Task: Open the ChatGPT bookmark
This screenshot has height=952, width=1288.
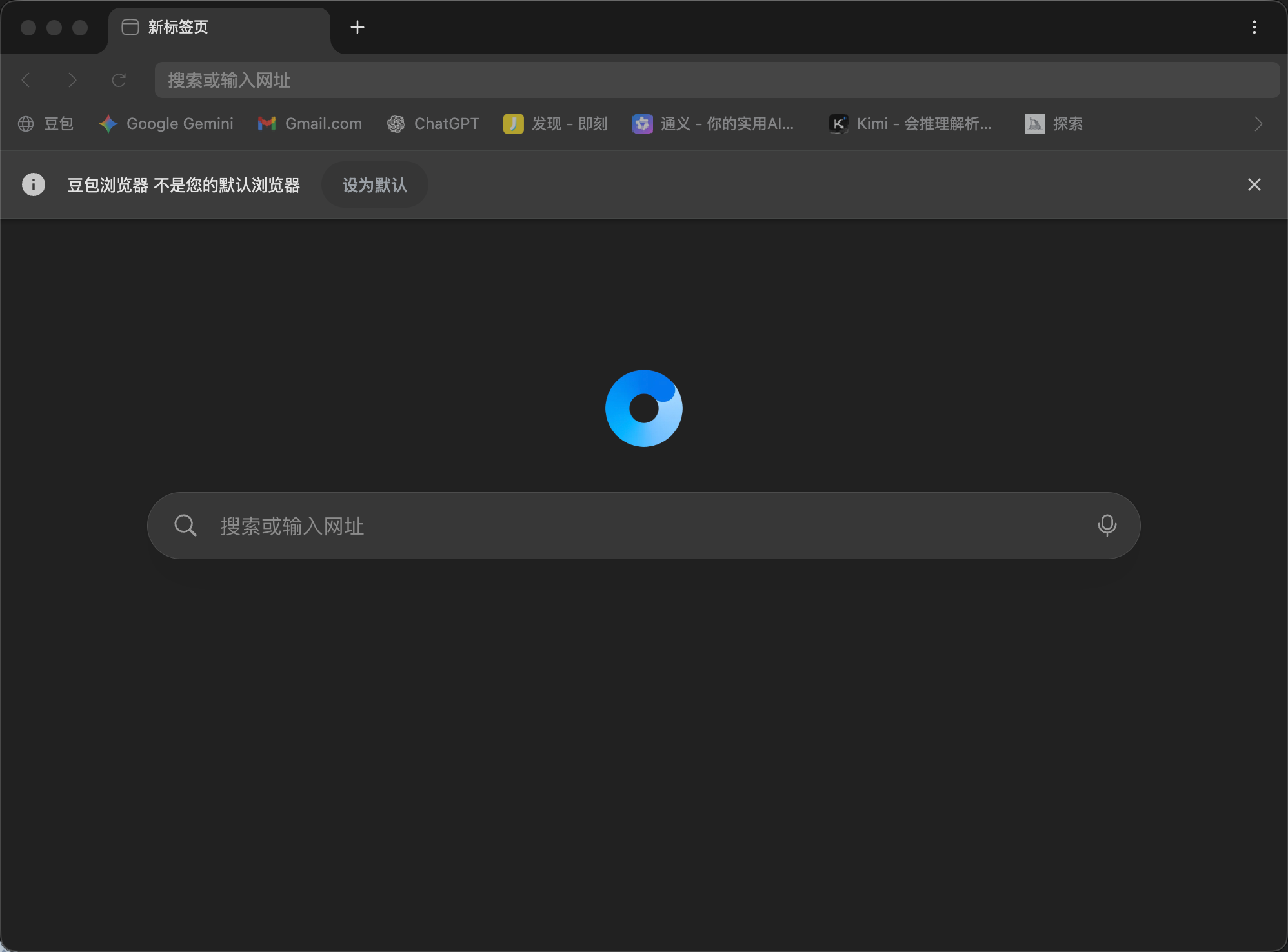Action: point(434,124)
